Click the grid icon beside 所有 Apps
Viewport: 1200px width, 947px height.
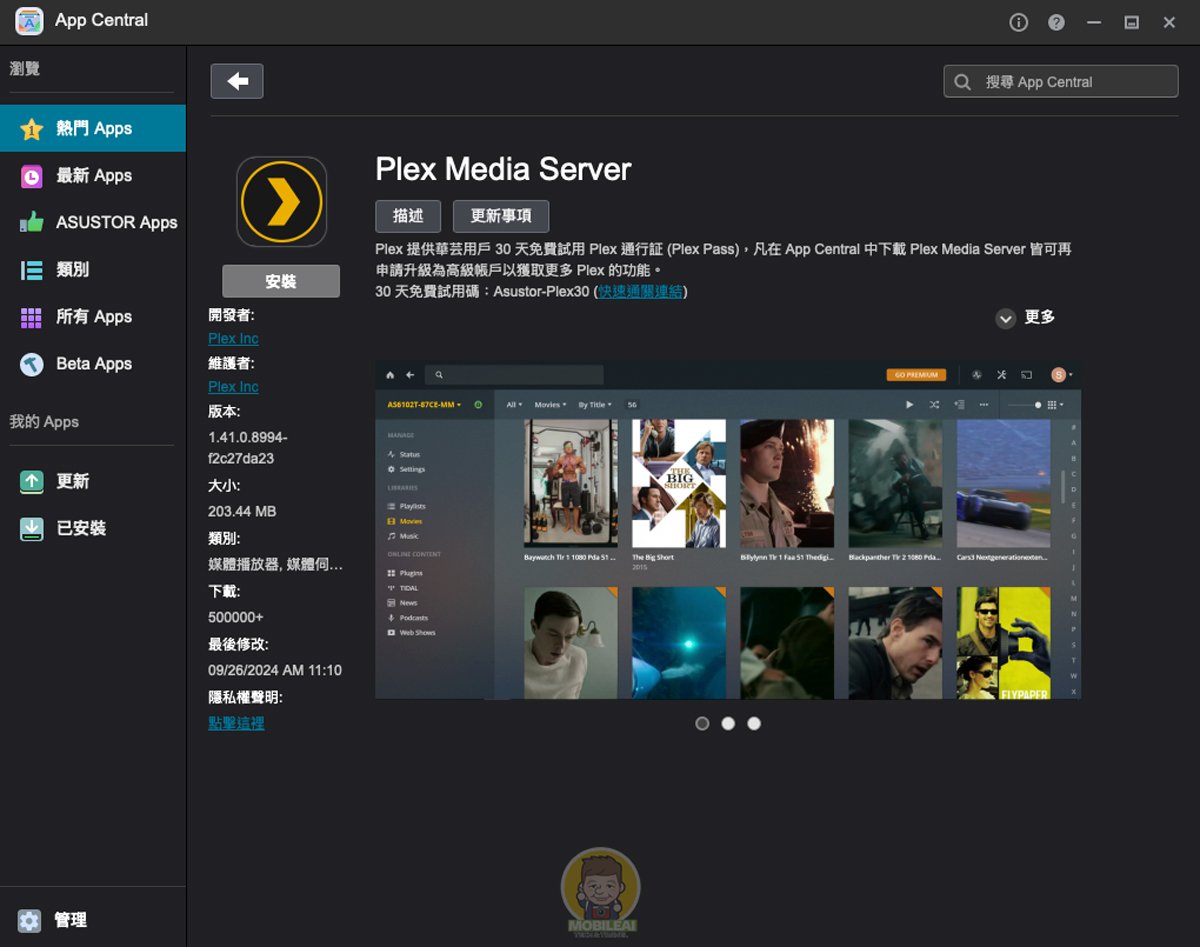click(x=32, y=317)
